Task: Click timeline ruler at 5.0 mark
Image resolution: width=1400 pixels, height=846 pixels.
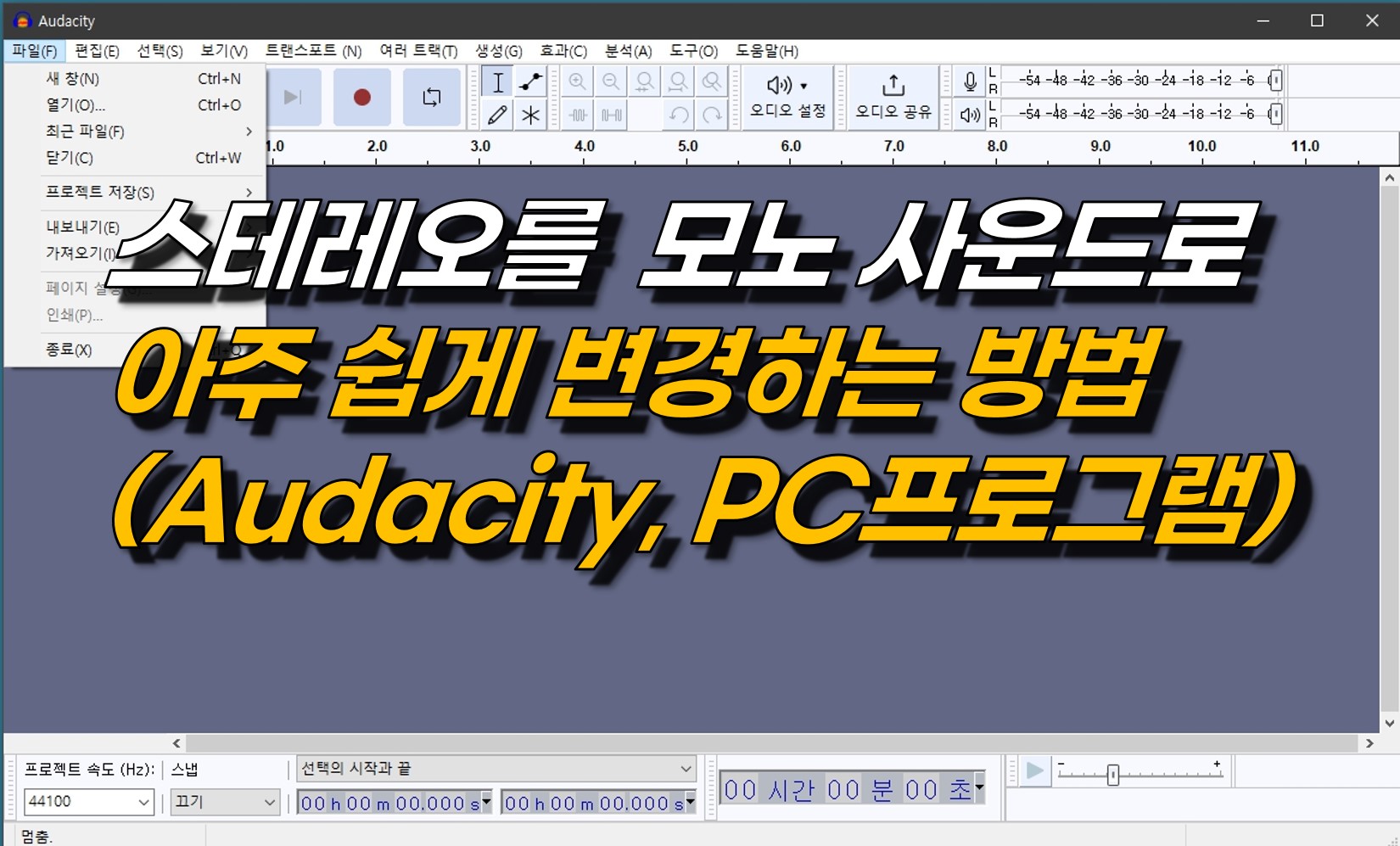Action: coord(687,146)
